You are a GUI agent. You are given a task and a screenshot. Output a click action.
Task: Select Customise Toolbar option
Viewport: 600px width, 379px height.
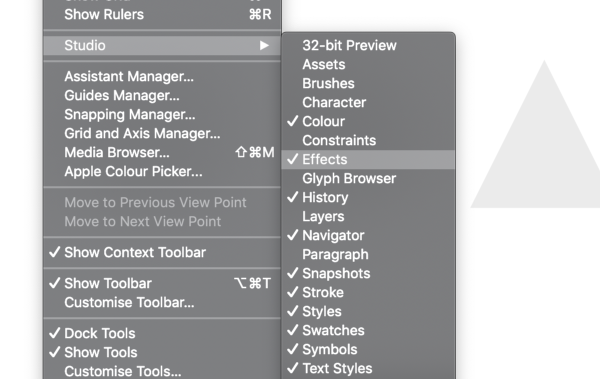click(162, 302)
